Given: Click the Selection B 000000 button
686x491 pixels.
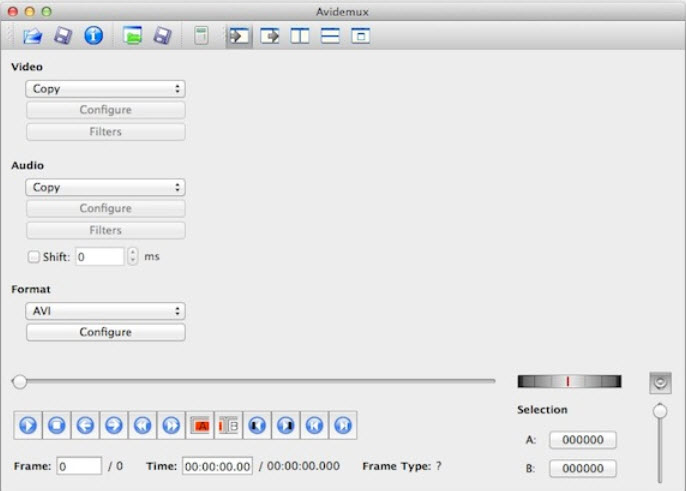Looking at the screenshot, I should 583,468.
